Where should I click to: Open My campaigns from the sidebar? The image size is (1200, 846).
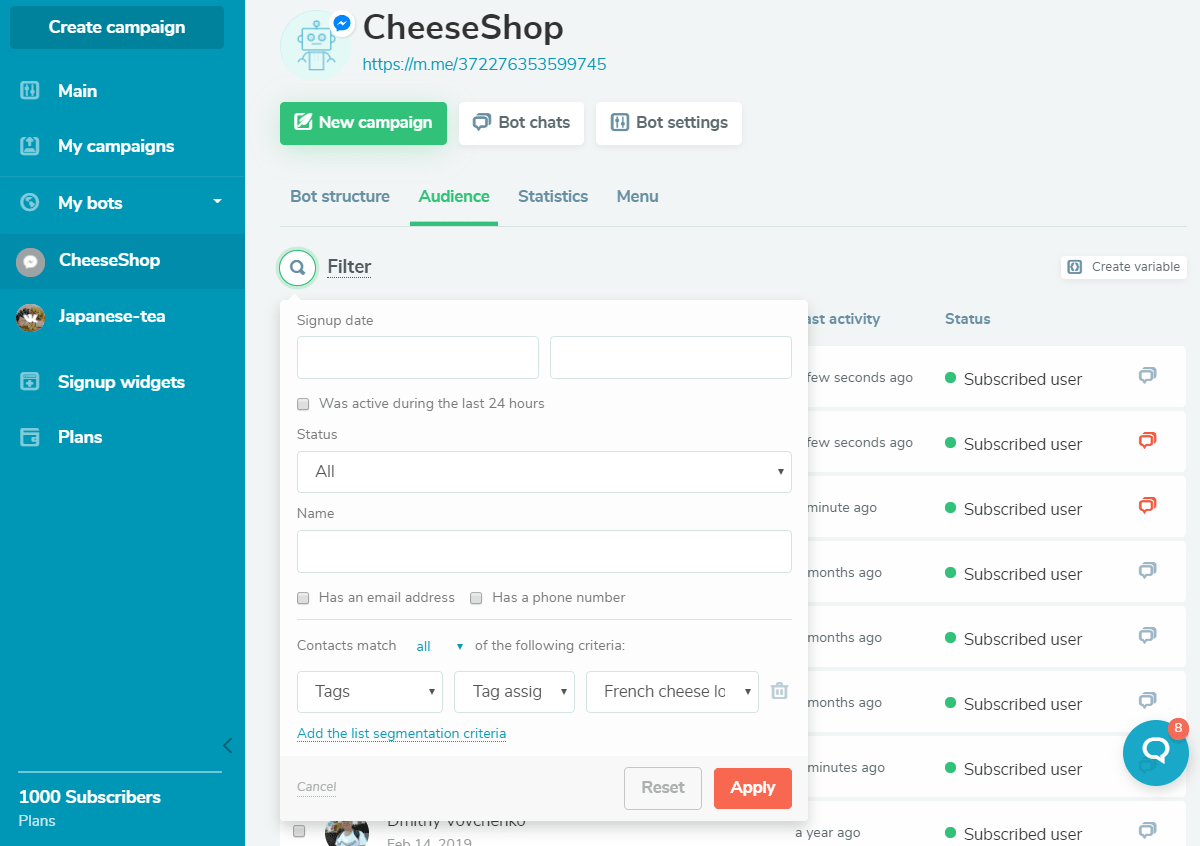pyautogui.click(x=114, y=145)
